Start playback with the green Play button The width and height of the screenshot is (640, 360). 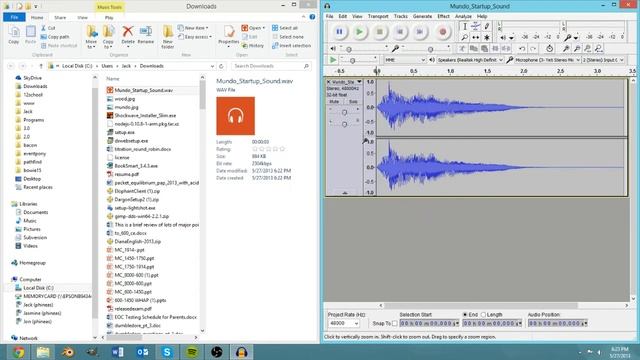coord(360,32)
